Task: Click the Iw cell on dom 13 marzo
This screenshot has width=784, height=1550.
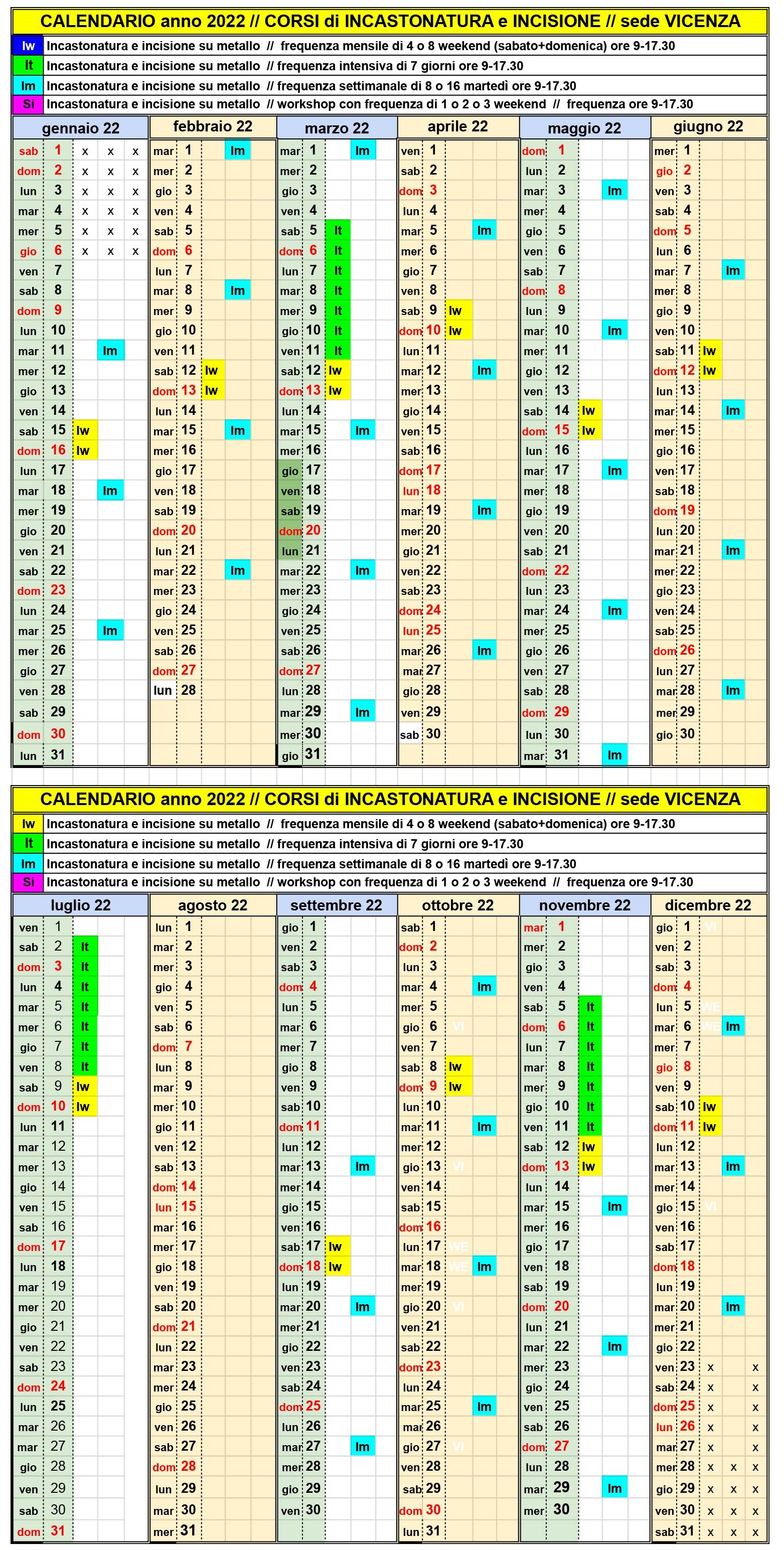Action: pyautogui.click(x=338, y=390)
